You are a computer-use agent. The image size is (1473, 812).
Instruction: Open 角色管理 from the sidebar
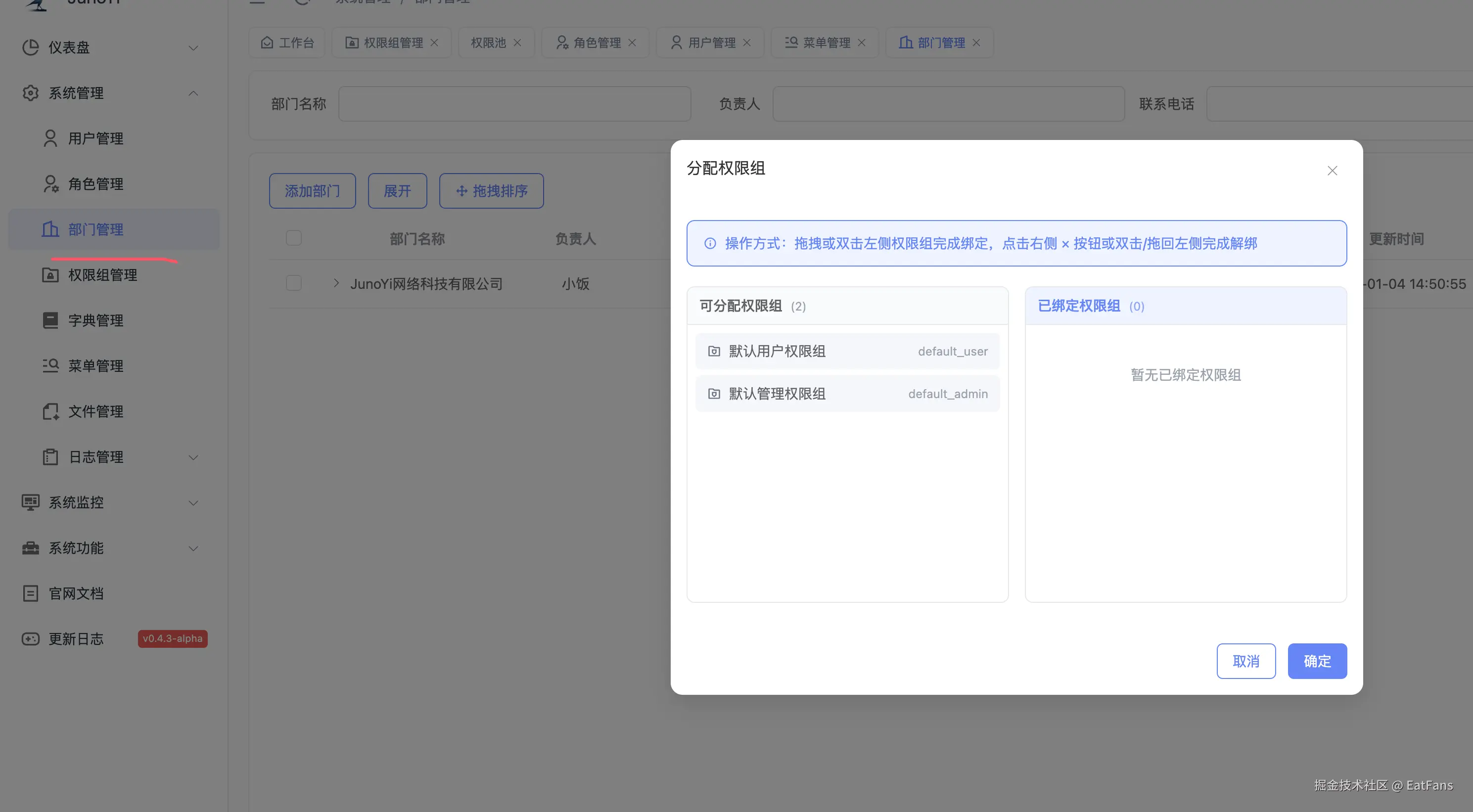click(95, 183)
